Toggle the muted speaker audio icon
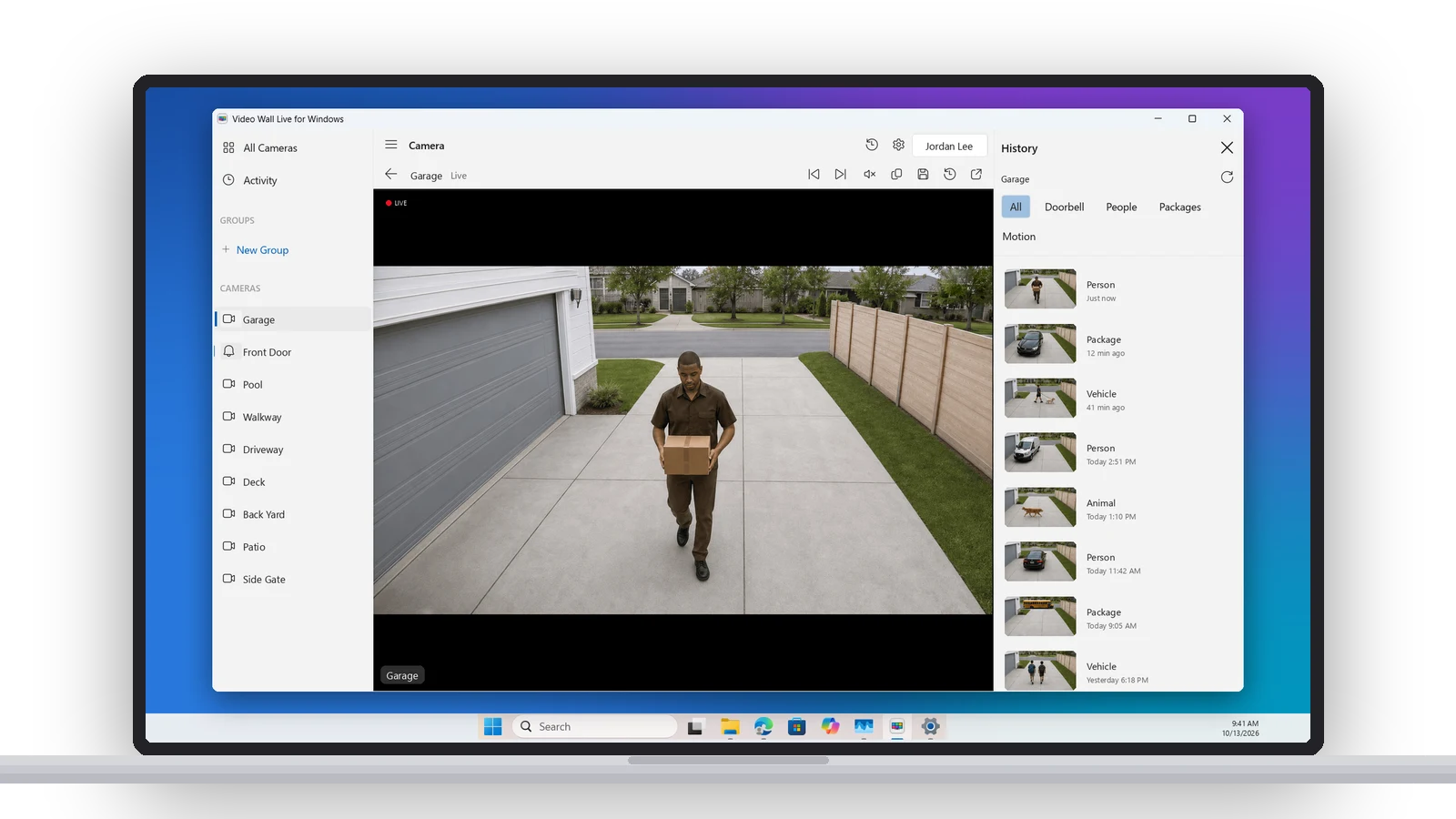The image size is (1456, 819). click(x=869, y=175)
